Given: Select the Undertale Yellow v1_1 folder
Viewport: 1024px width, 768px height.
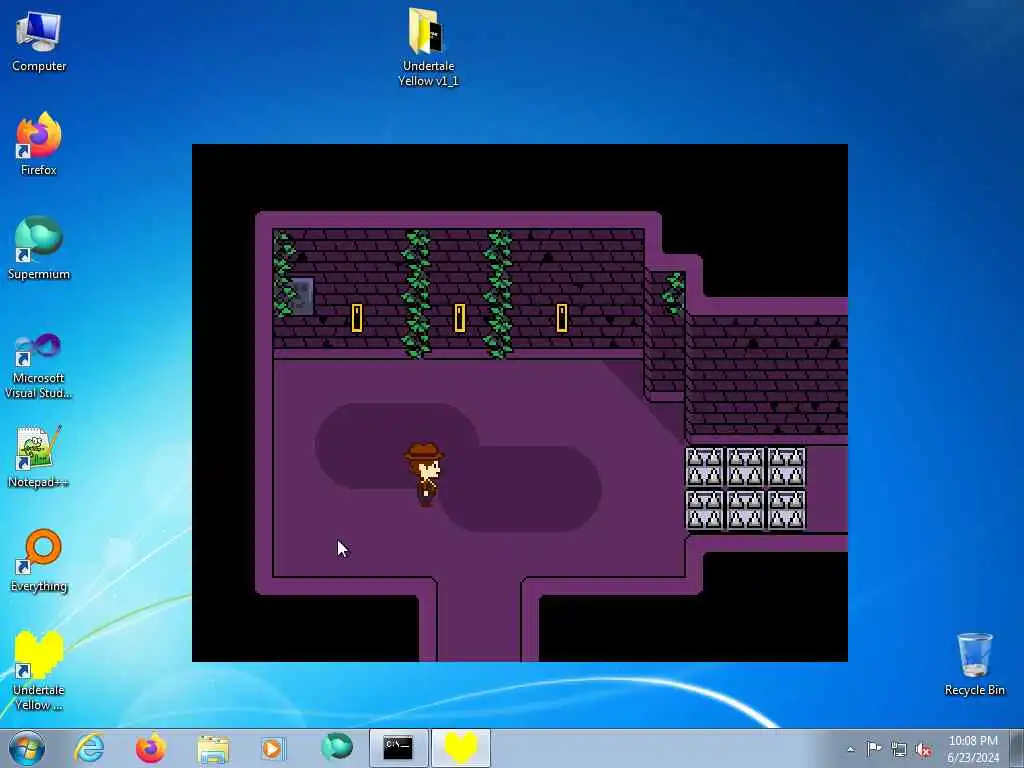Looking at the screenshot, I should (x=428, y=47).
